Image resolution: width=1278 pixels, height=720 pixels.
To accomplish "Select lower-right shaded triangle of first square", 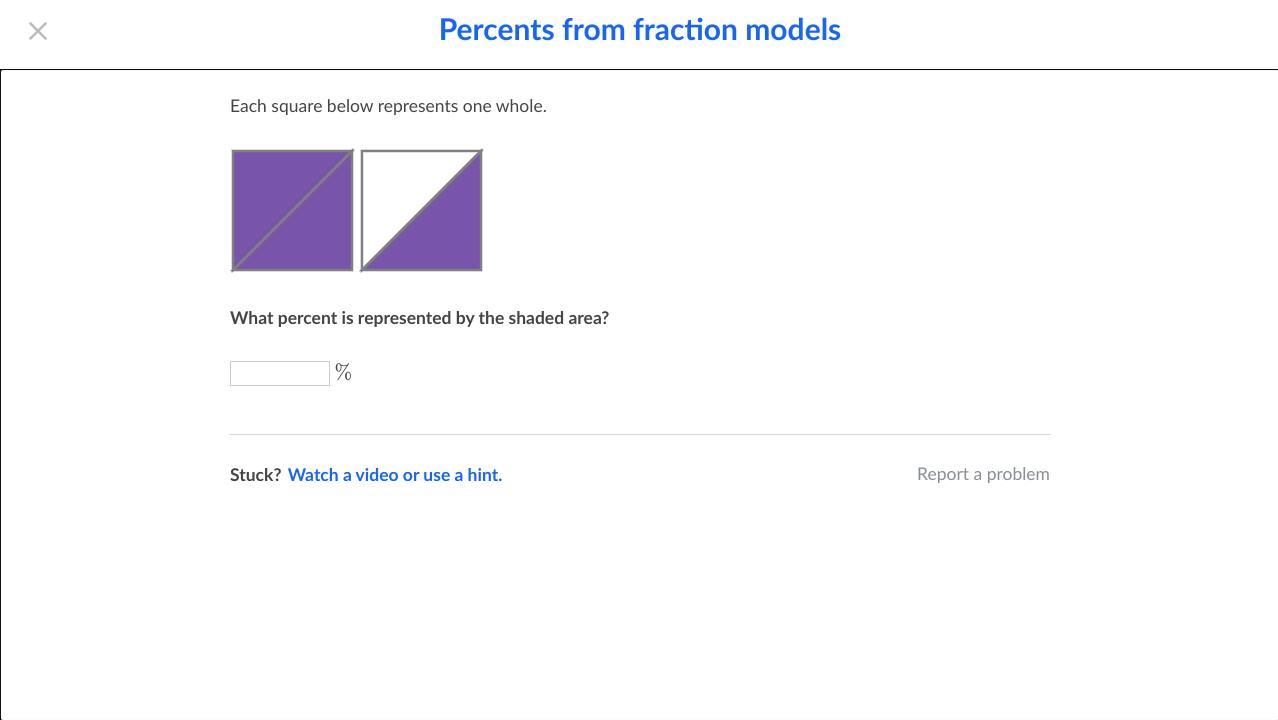I will point(318,236).
